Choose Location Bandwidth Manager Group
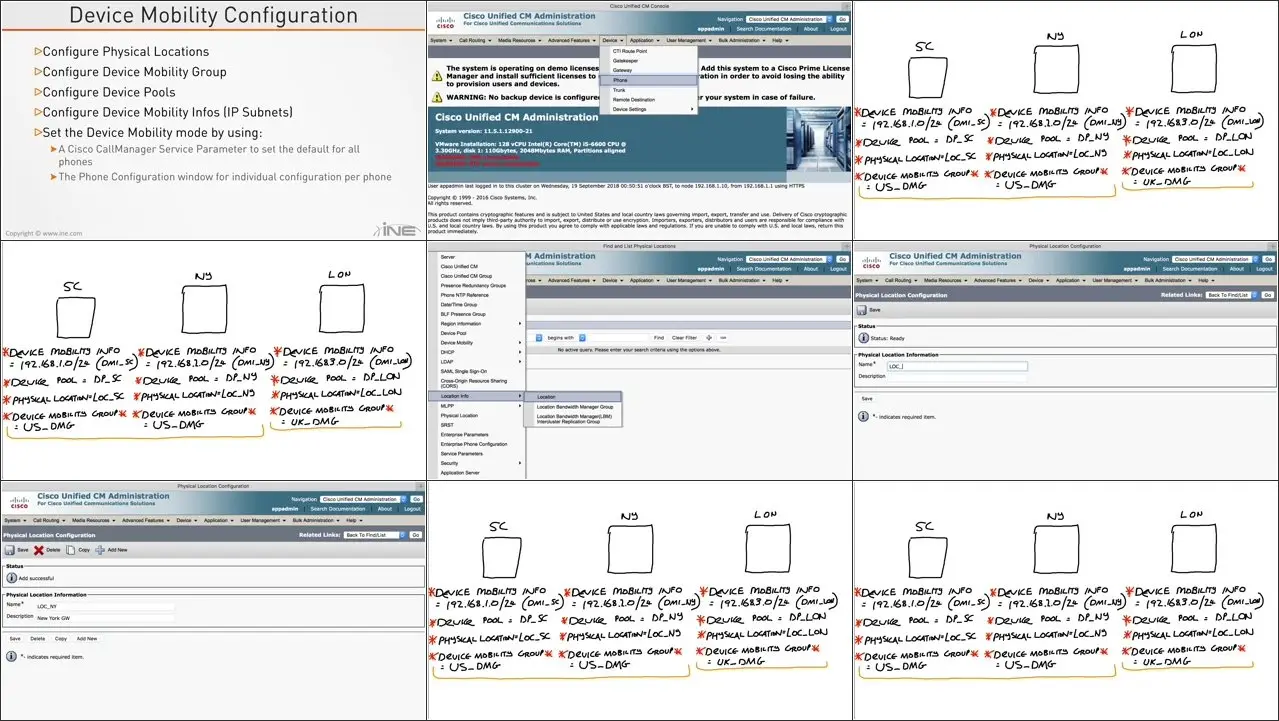This screenshot has height=721, width=1279. coord(573,407)
